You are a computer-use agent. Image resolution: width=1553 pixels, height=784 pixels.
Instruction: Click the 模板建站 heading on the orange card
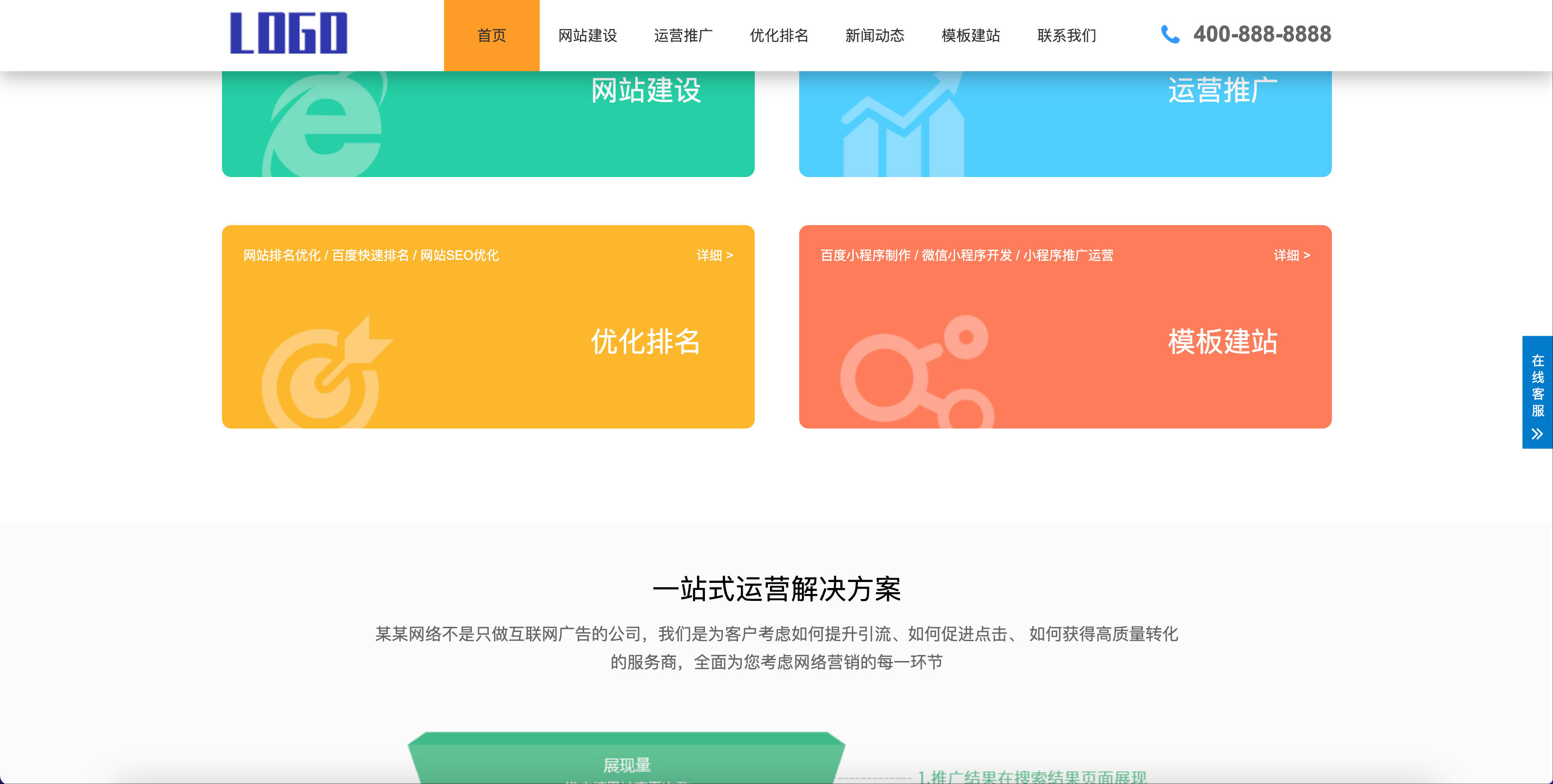[x=1223, y=342]
